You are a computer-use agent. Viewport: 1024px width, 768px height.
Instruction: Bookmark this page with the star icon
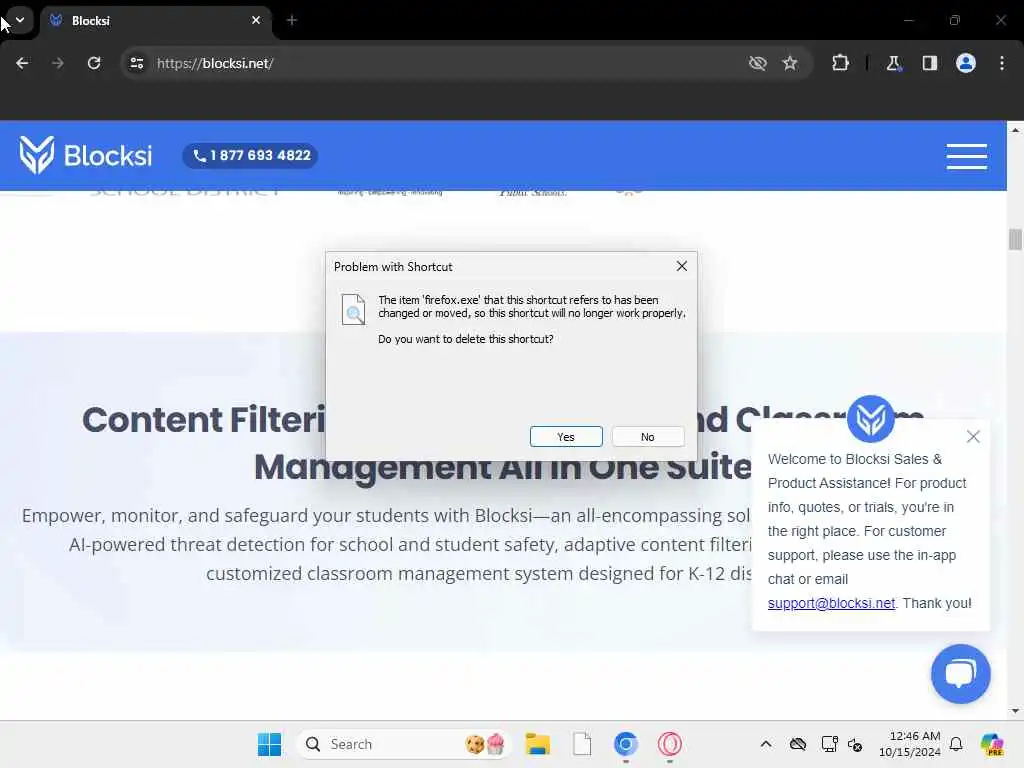790,63
